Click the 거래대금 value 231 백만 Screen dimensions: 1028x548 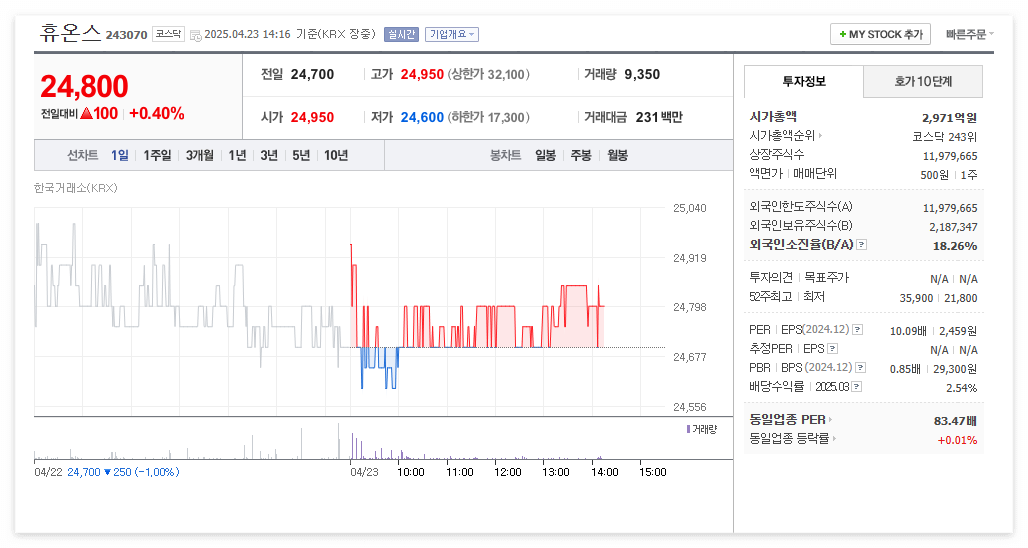659,117
